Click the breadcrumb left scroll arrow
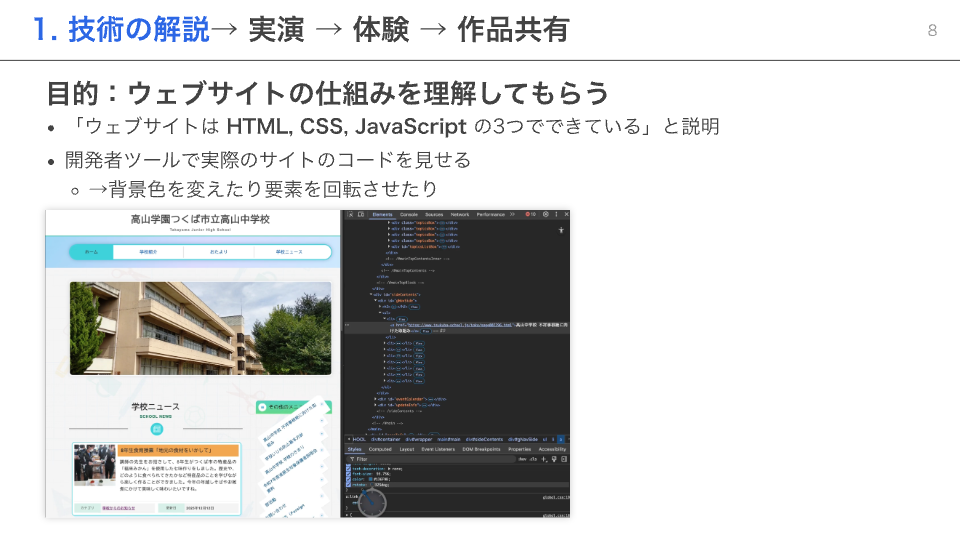Viewport: 960px width, 540px height. (x=348, y=439)
